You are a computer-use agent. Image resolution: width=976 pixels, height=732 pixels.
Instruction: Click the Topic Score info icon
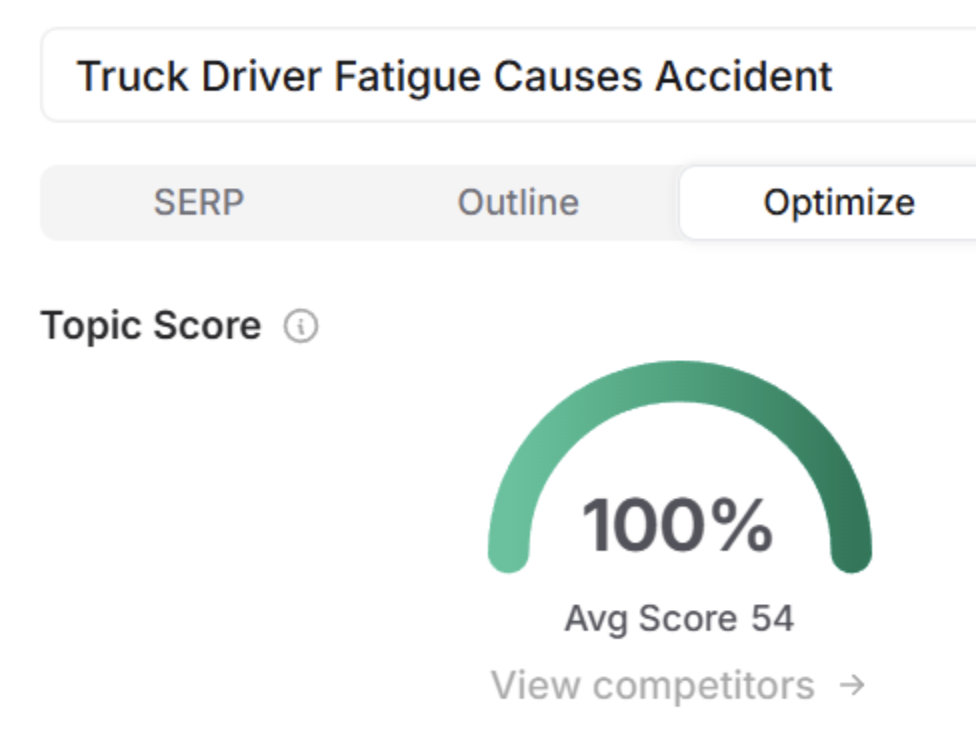click(301, 327)
